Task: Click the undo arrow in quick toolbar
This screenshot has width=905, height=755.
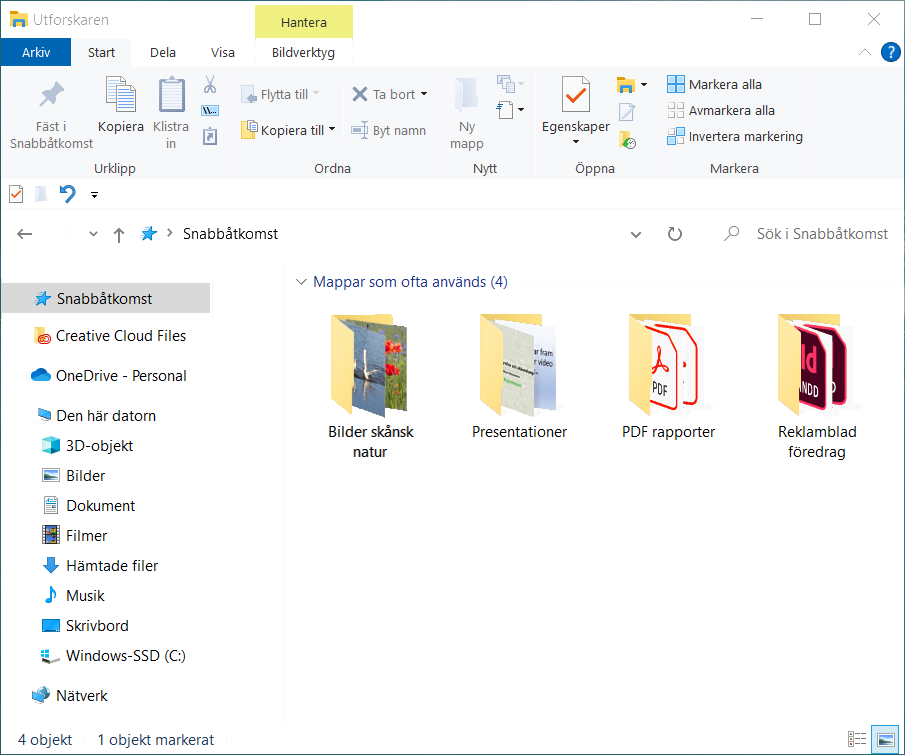Action: coord(67,194)
